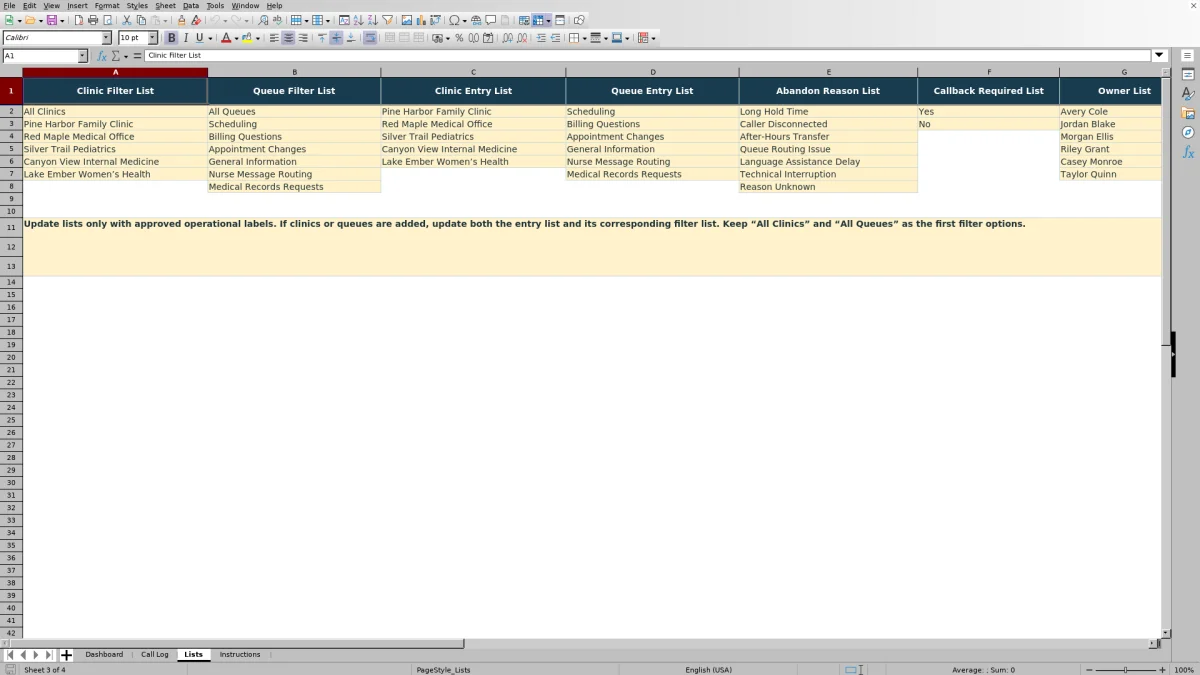1200x675 pixels.
Task: Click the highlighting color swatch
Action: click(247, 38)
